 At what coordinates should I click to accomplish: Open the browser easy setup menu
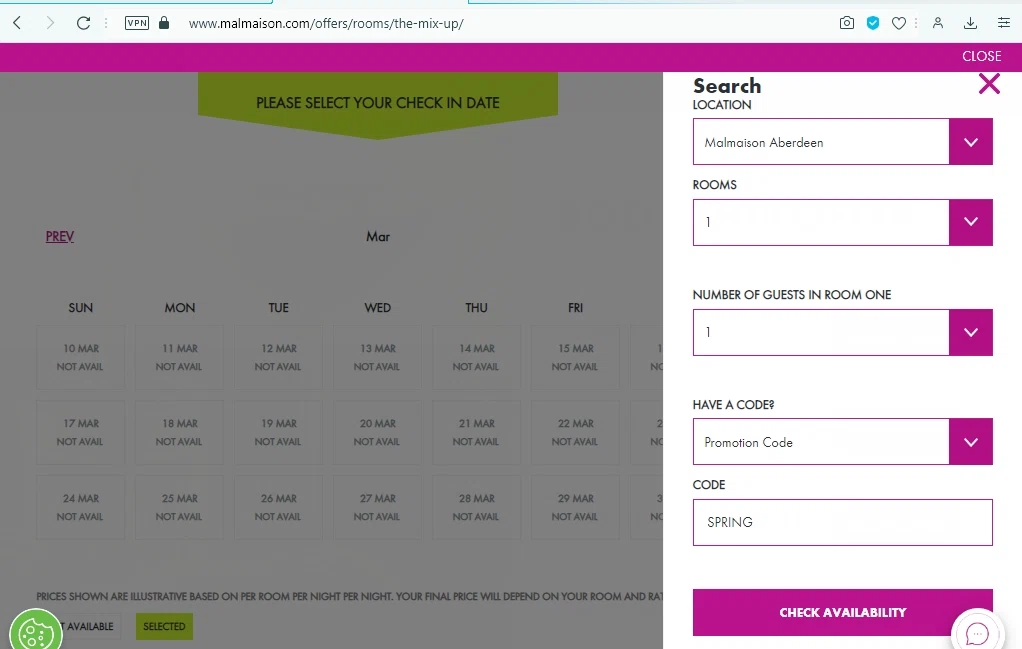(x=1004, y=23)
